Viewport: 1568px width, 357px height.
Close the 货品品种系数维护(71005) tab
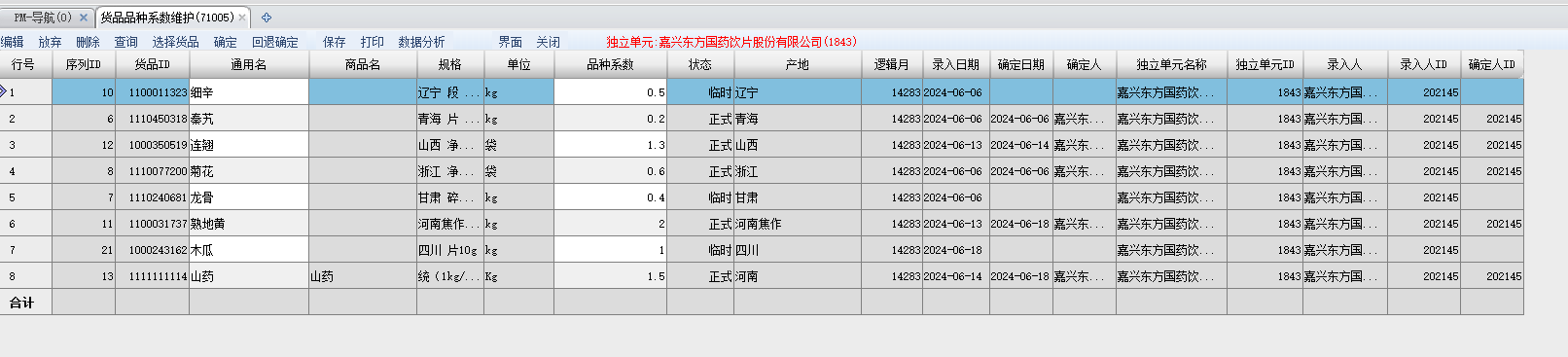point(242,18)
